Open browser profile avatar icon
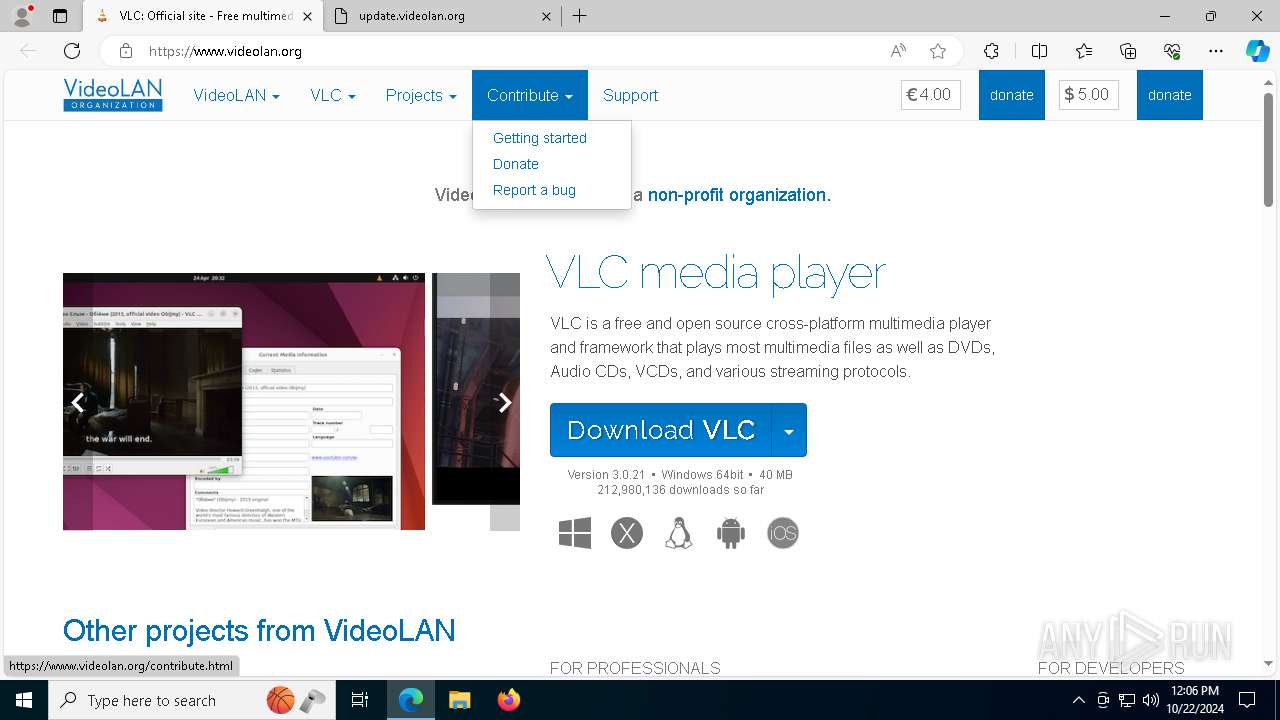 coord(22,16)
